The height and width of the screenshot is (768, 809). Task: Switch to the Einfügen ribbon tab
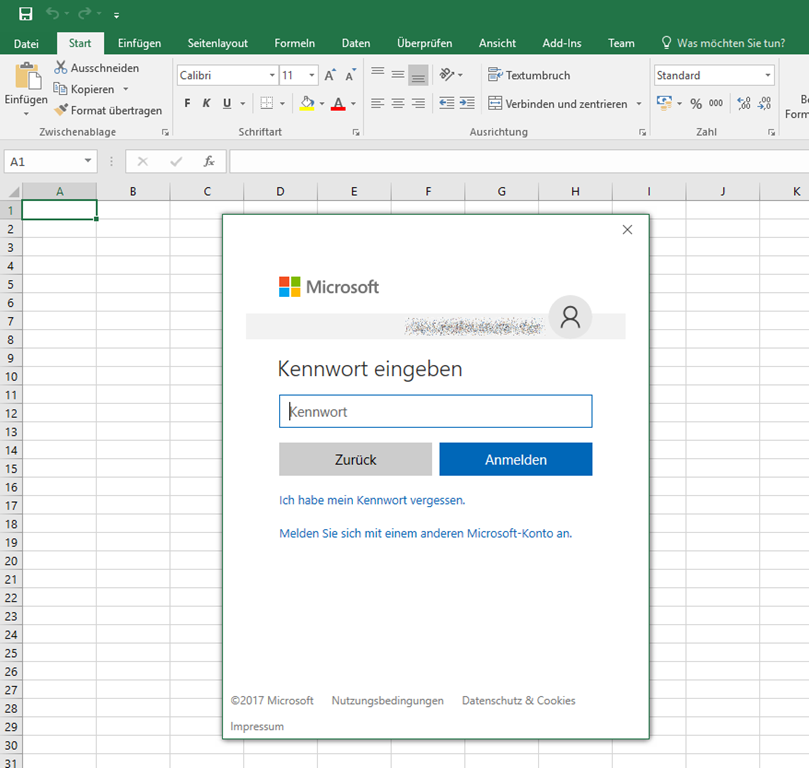coord(139,43)
